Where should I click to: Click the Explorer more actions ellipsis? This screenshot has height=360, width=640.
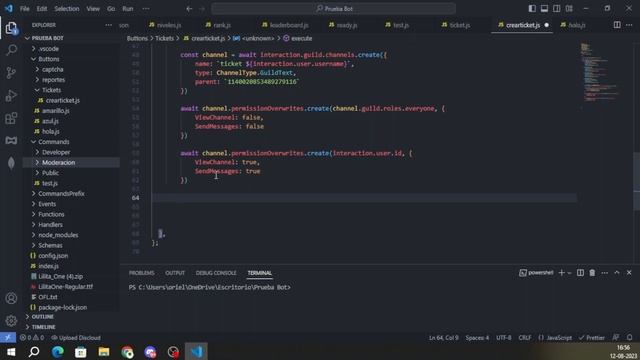click(x=108, y=25)
